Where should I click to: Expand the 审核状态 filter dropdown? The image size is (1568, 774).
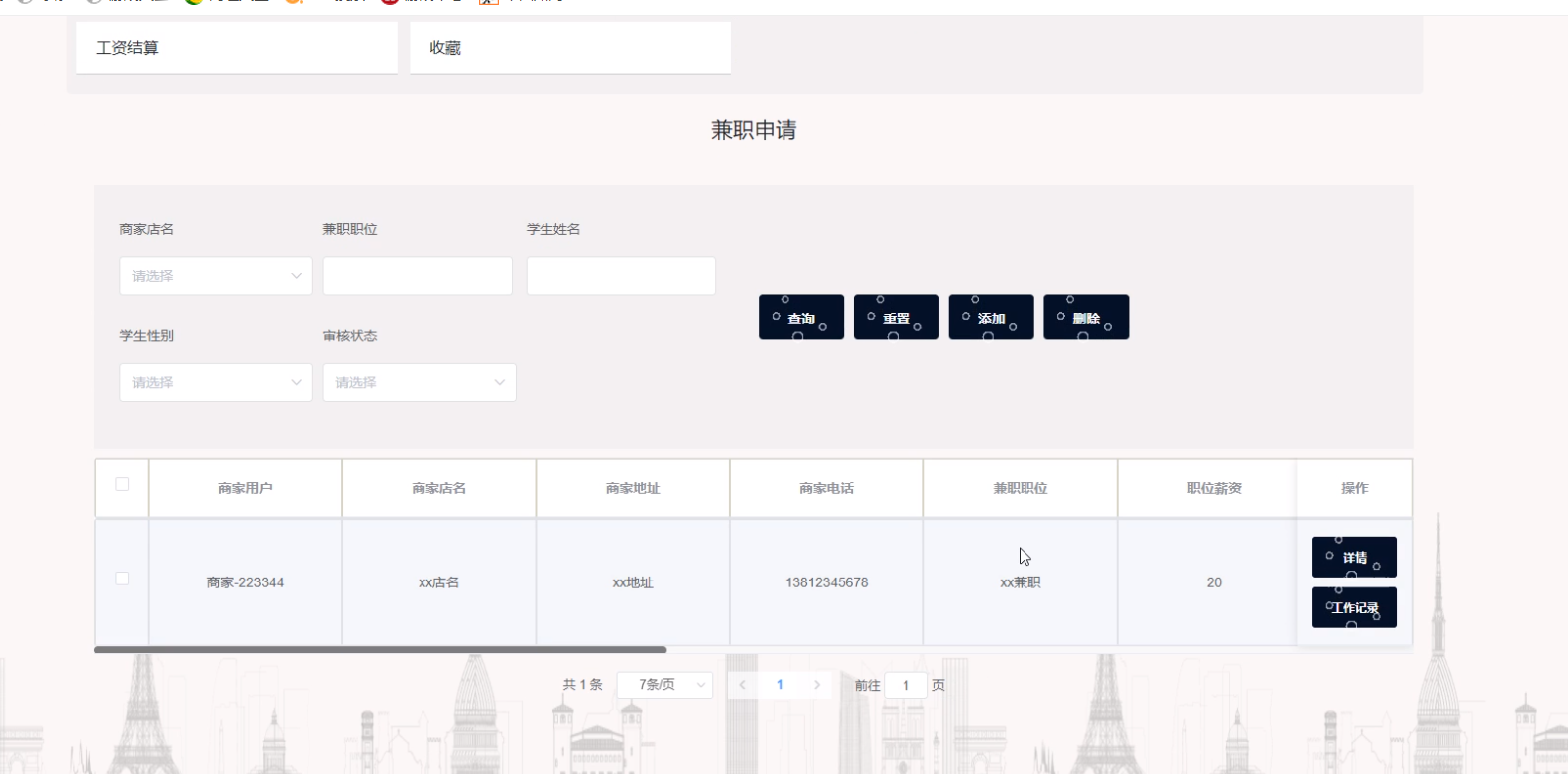pos(420,382)
